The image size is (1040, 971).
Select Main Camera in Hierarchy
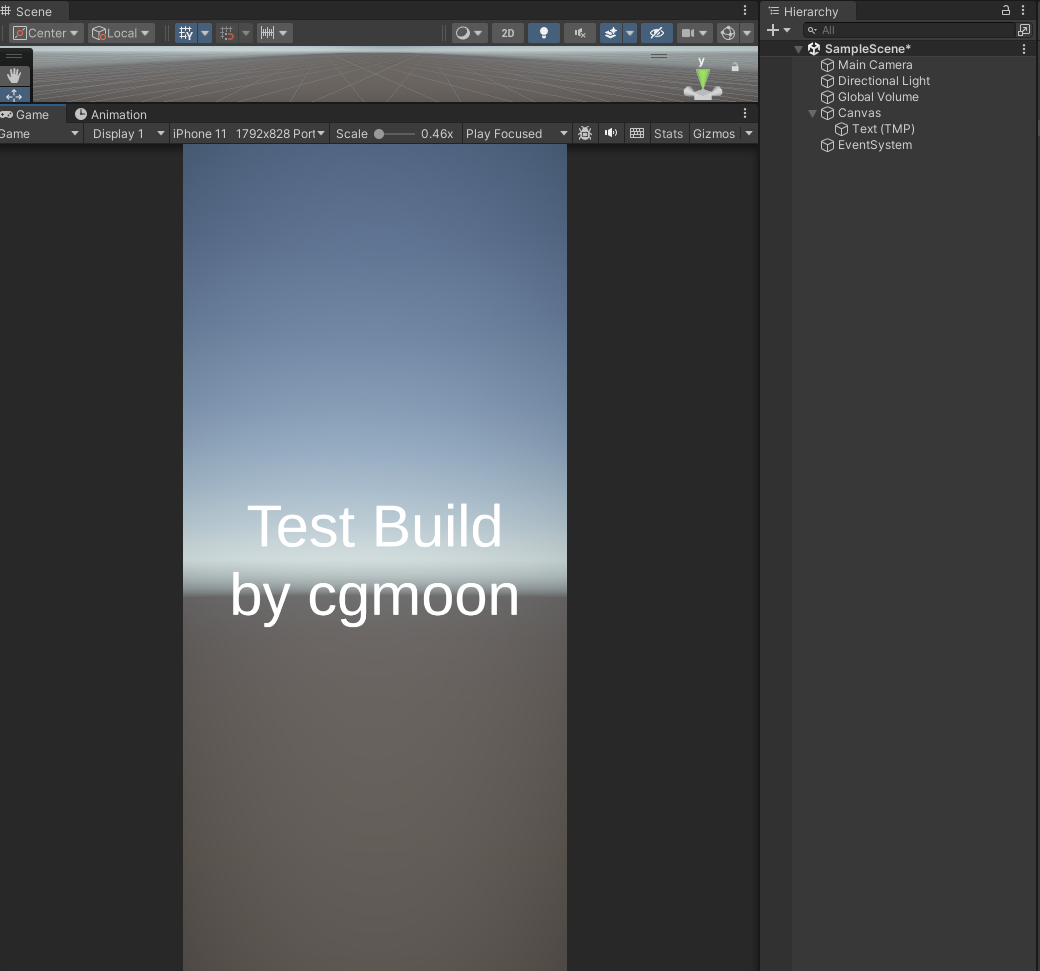875,65
